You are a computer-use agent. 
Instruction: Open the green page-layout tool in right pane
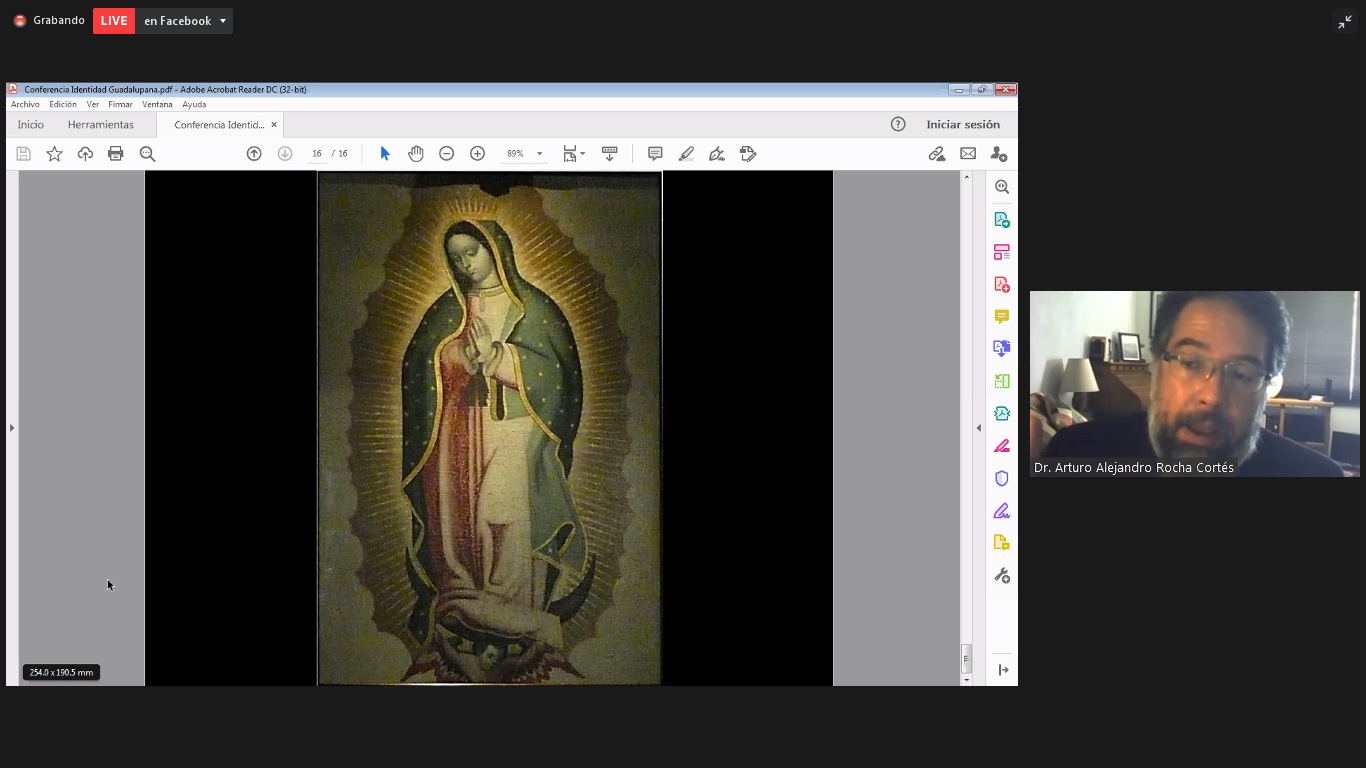1002,381
